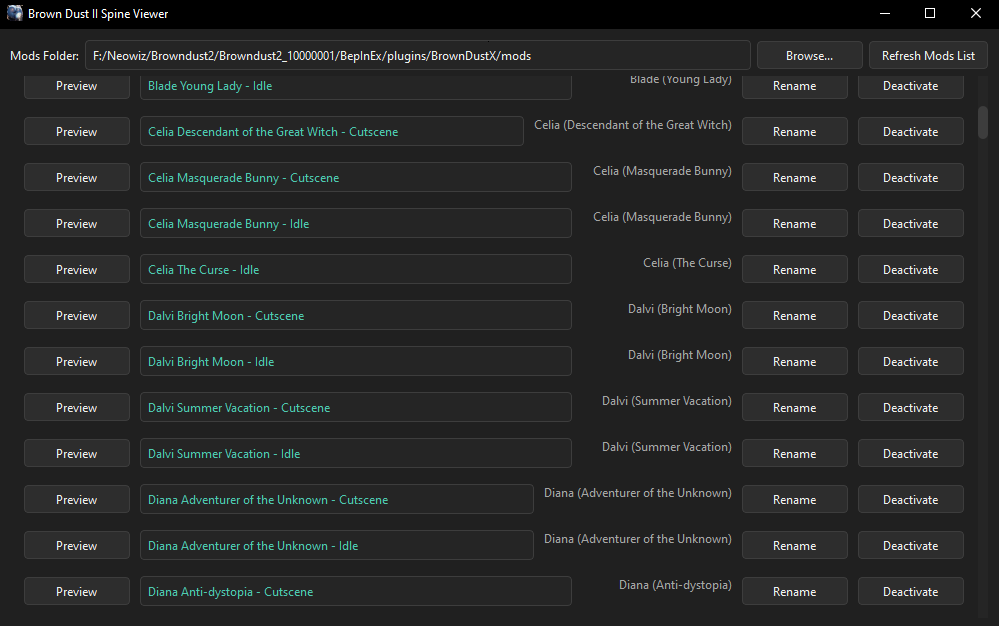Deactivate the Dalvi Bright Moon cutscene mod
The width and height of the screenshot is (999, 626).
910,315
